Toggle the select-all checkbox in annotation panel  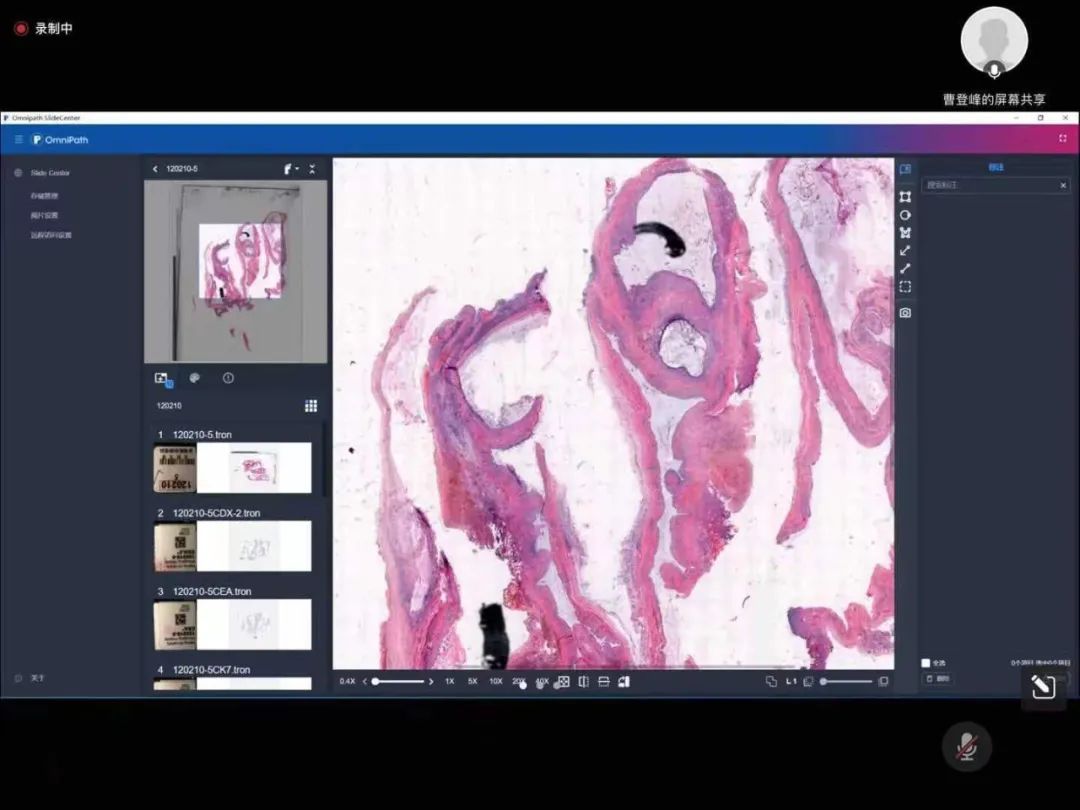click(925, 663)
